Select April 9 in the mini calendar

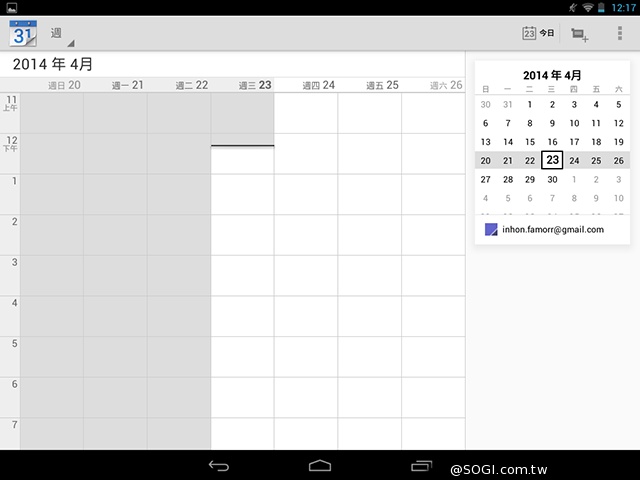552,123
